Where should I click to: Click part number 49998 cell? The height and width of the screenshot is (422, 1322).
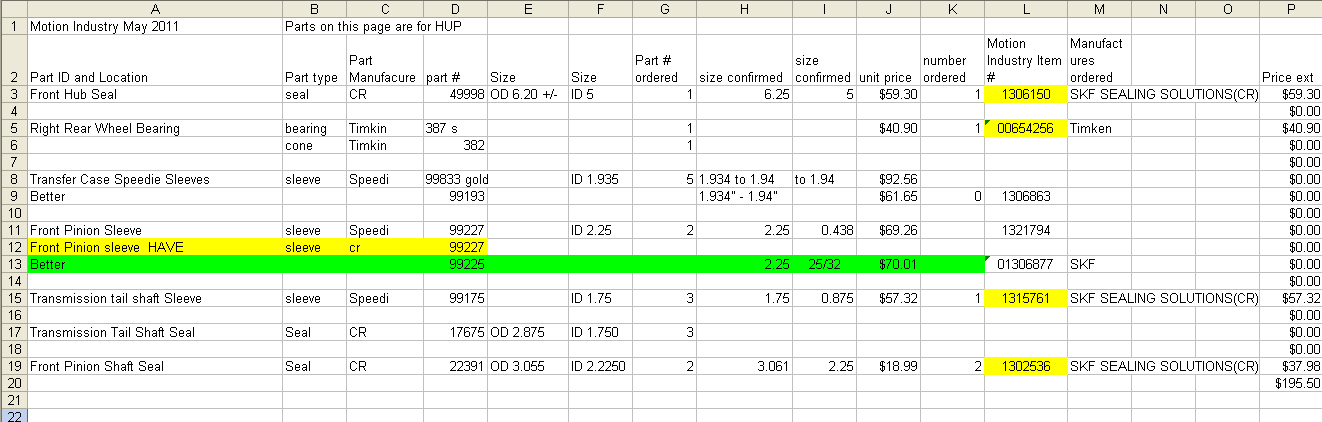pos(455,94)
